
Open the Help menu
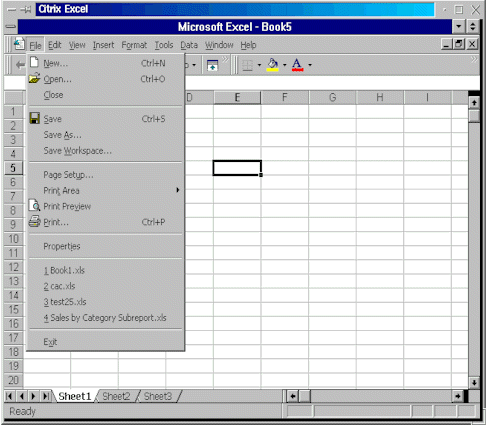click(x=248, y=45)
